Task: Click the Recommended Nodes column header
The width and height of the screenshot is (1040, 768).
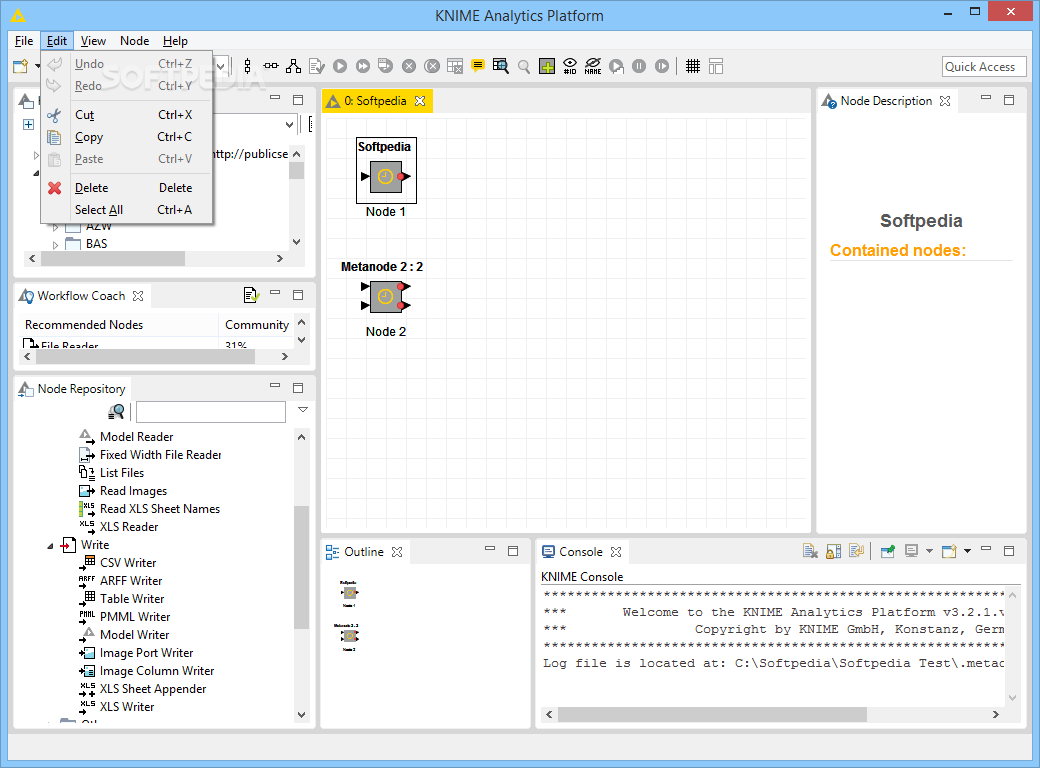Action: coord(119,324)
